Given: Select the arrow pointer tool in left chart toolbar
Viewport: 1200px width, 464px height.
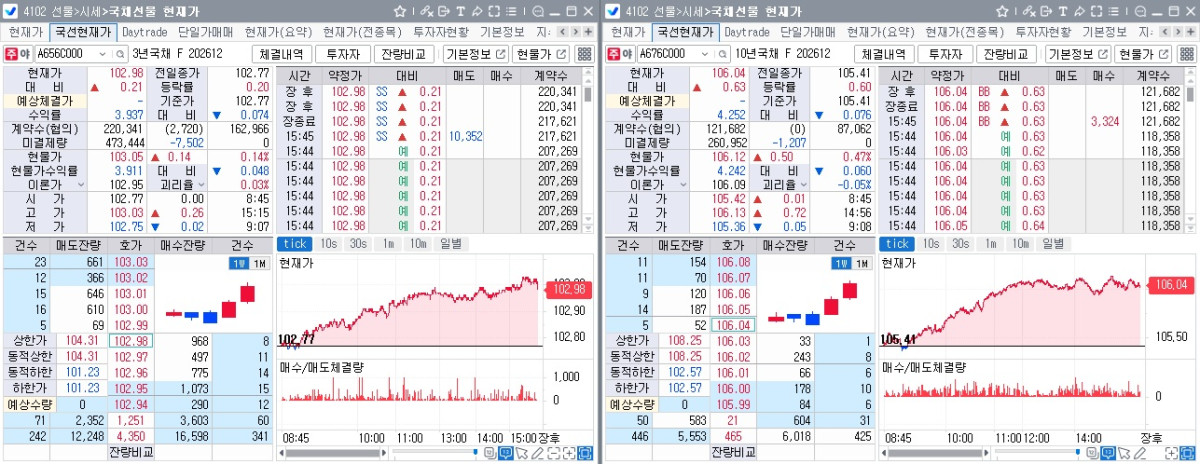Looking at the screenshot, I should [522, 453].
